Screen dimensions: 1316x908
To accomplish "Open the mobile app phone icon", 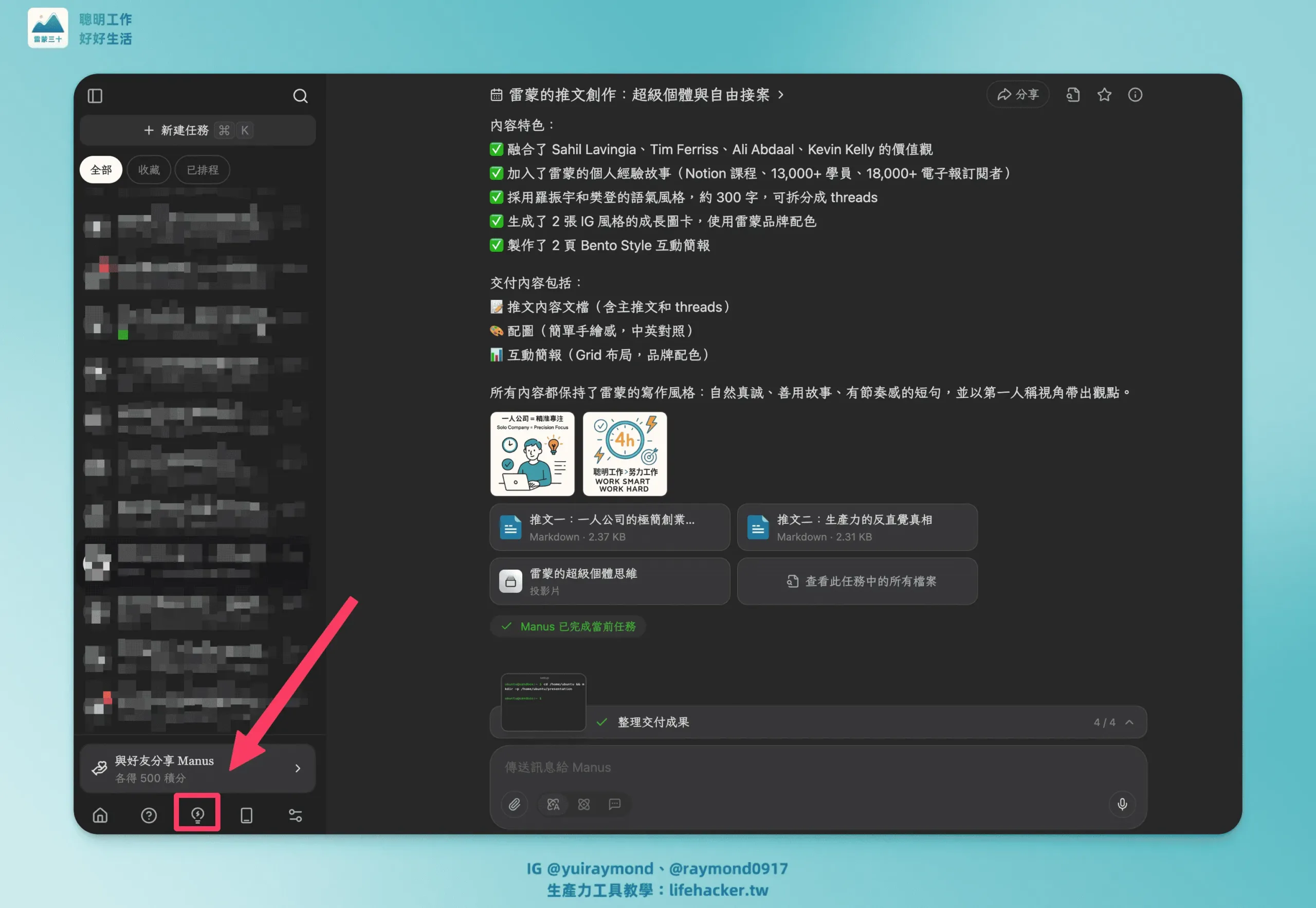I will point(246,815).
